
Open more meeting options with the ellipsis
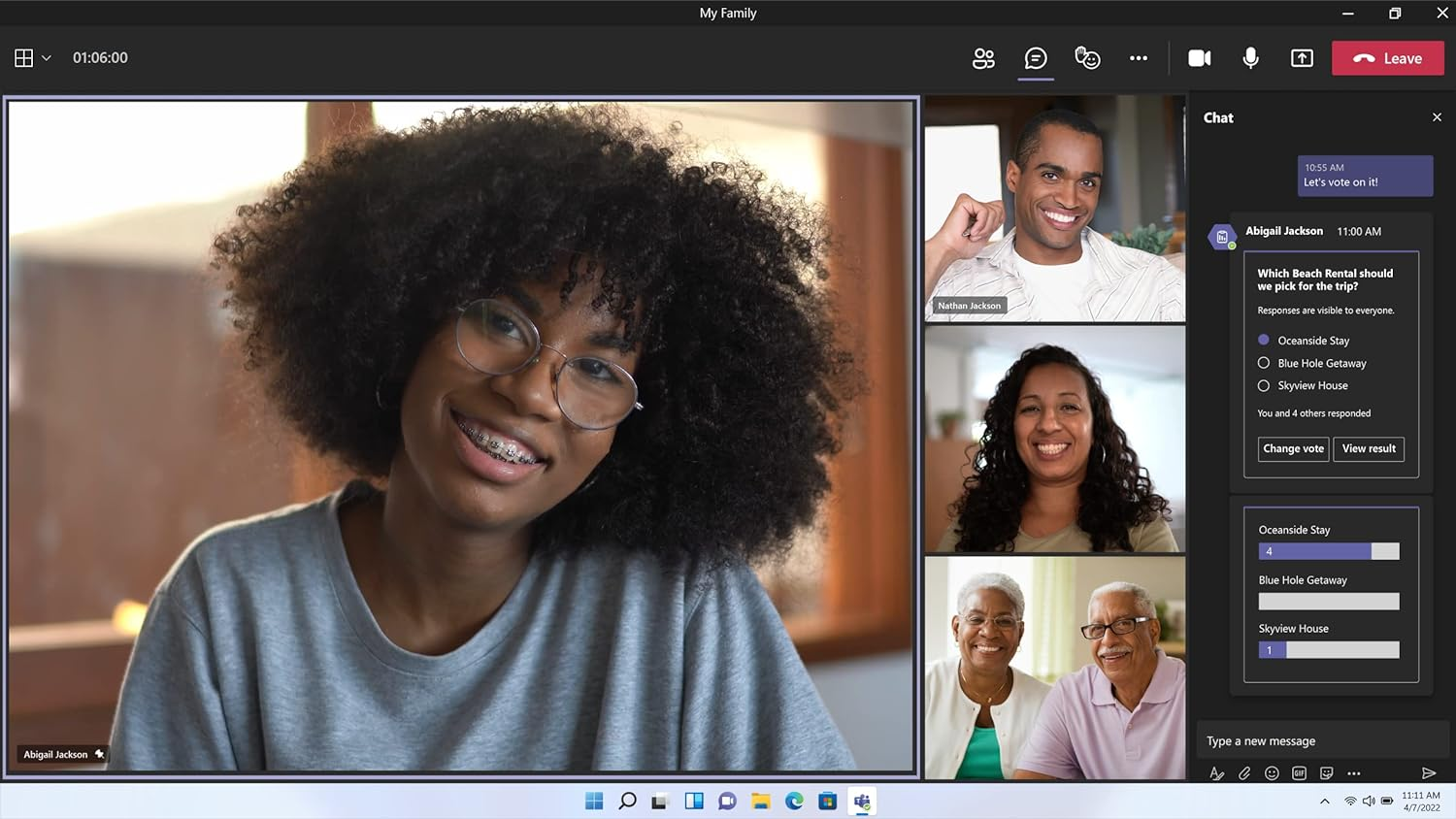1139,58
